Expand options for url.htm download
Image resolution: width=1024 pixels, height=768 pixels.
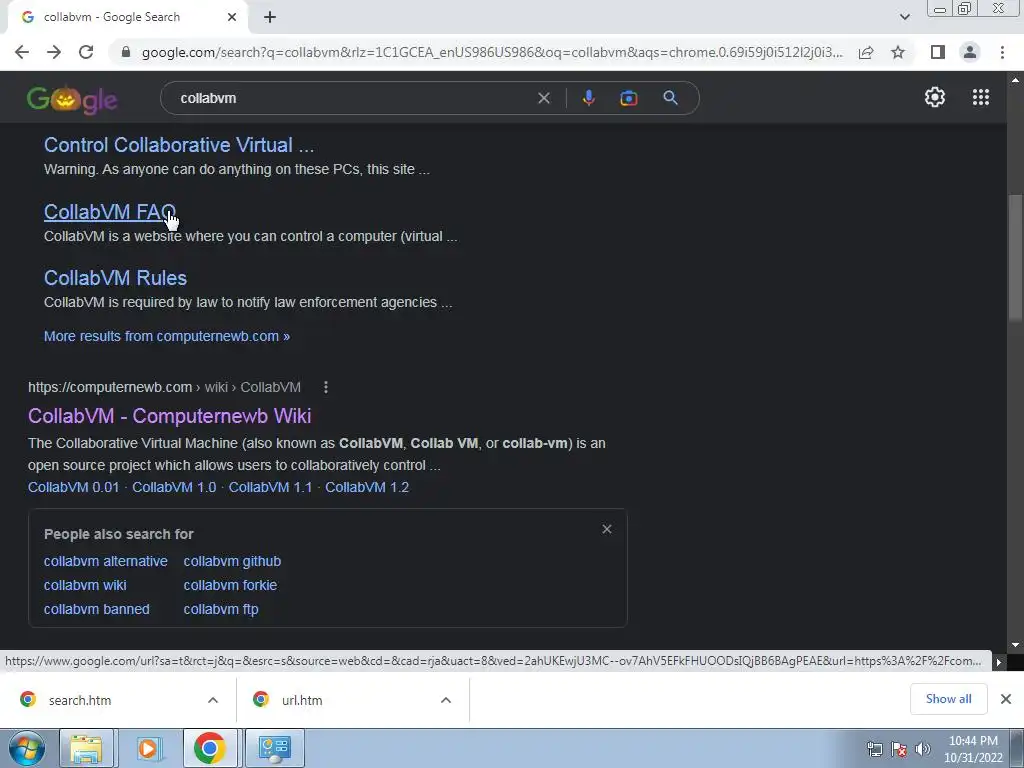446,700
